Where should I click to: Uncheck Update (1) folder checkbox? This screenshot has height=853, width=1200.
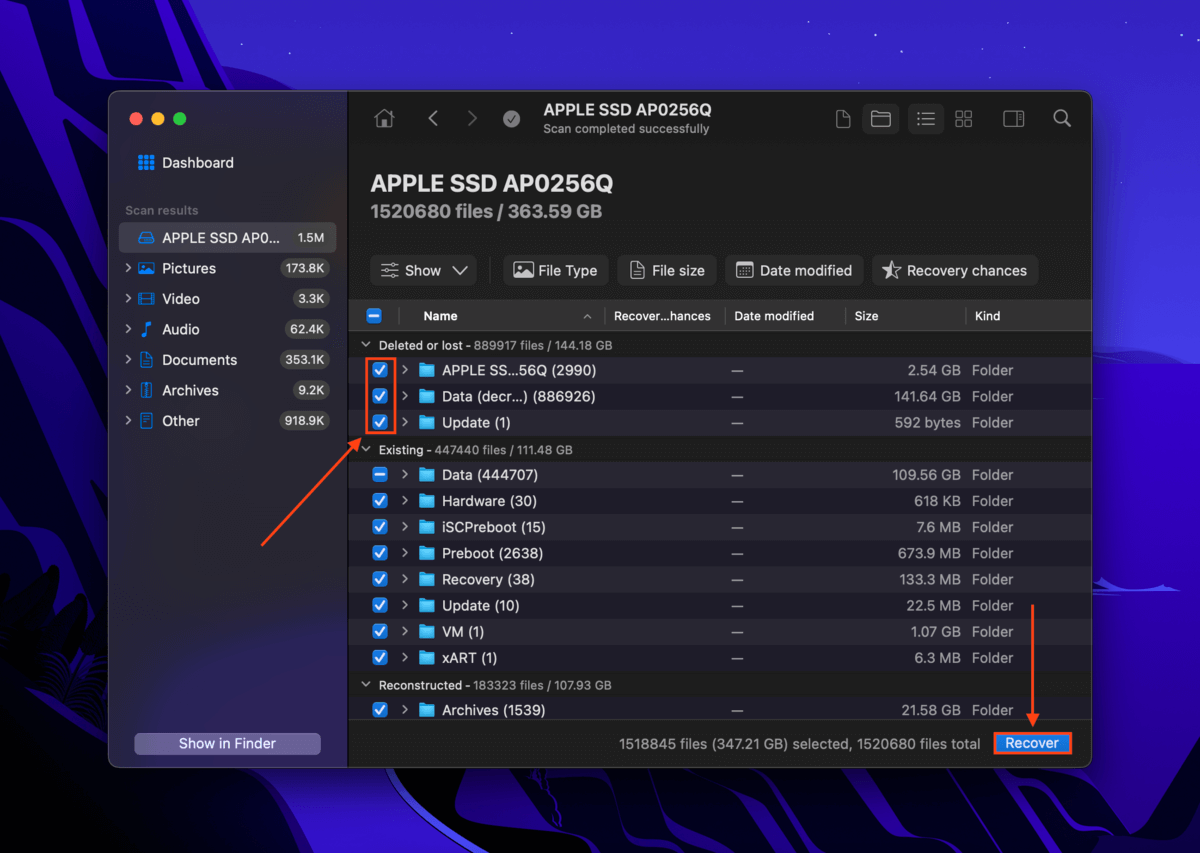(x=380, y=422)
